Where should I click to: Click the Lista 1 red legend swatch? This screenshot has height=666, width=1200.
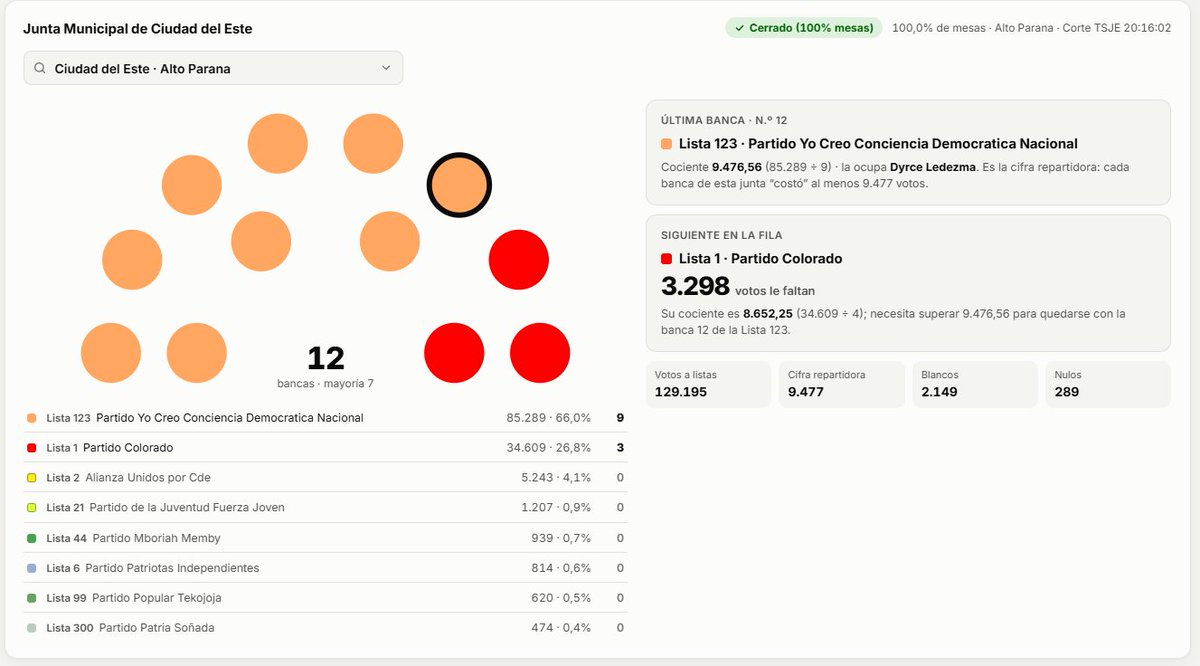coord(32,448)
